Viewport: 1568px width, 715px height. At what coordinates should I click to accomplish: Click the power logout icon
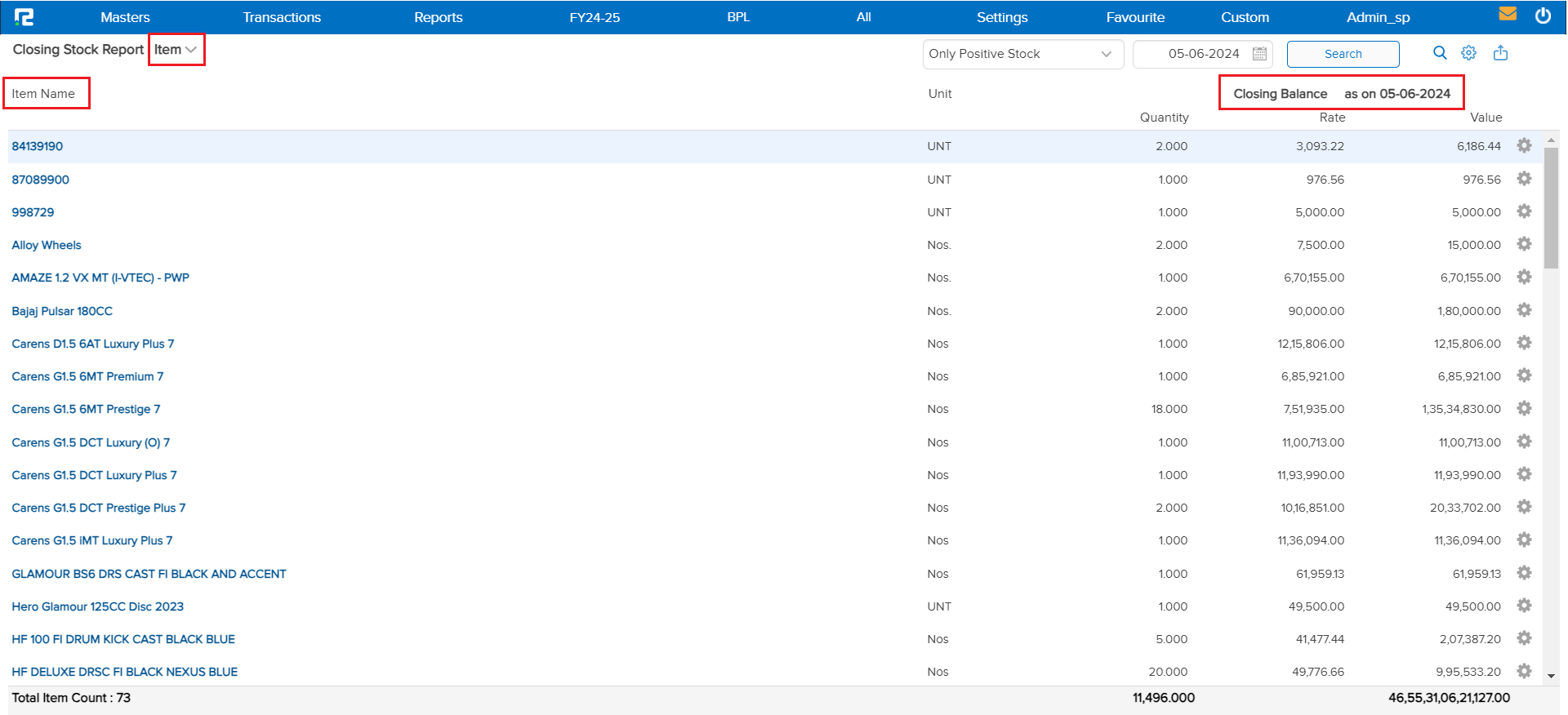1543,16
